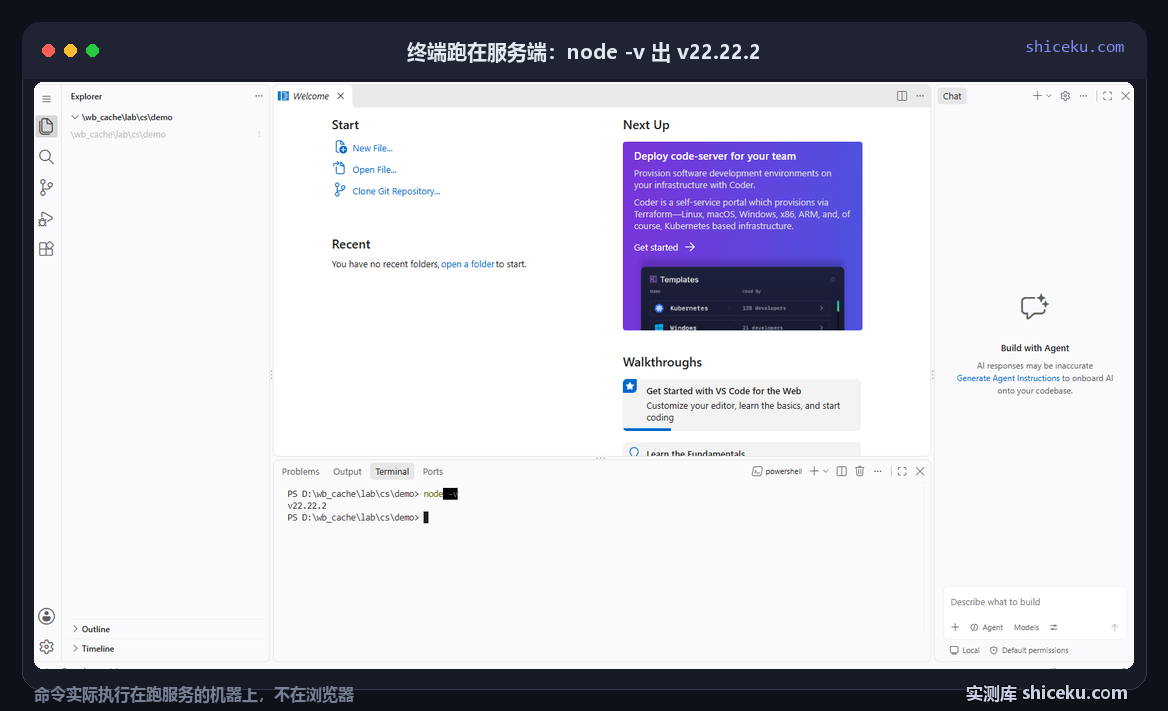The width and height of the screenshot is (1168, 711).
Task: Maximize the Chat panel
Action: point(1108,96)
